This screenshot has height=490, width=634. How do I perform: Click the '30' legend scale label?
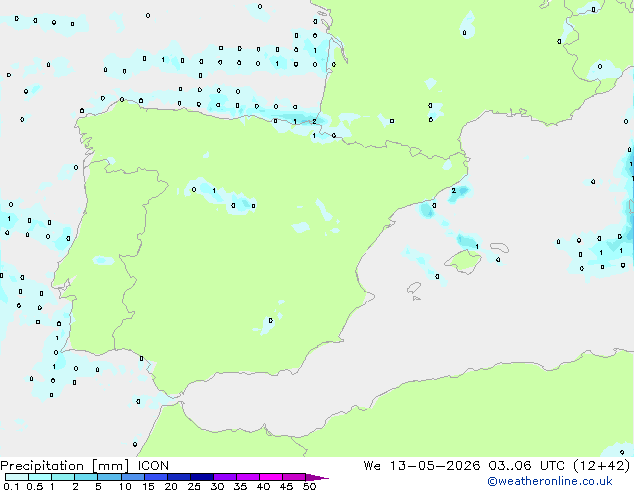[x=217, y=486]
